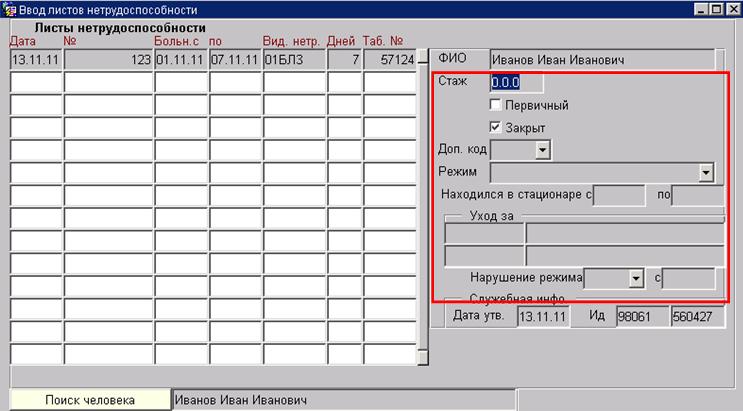Screen dimensions: 743x411
Task: Click the Ид field with 98061
Action: pos(643,316)
